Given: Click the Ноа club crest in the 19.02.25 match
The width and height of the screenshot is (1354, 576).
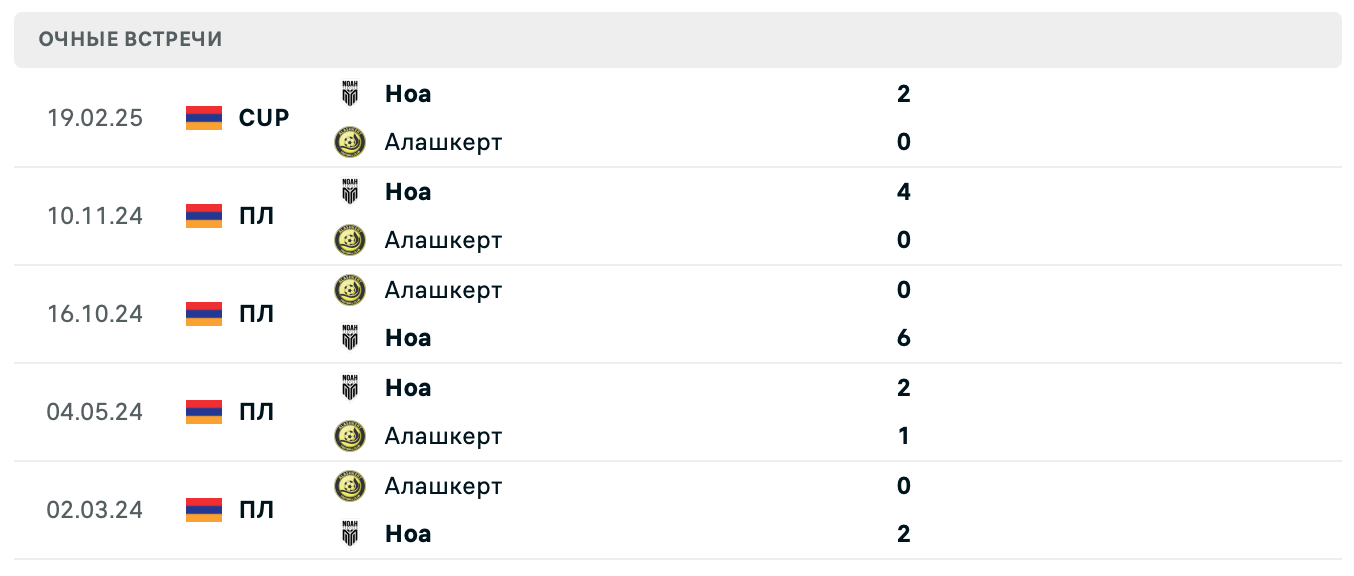Looking at the screenshot, I should (350, 94).
